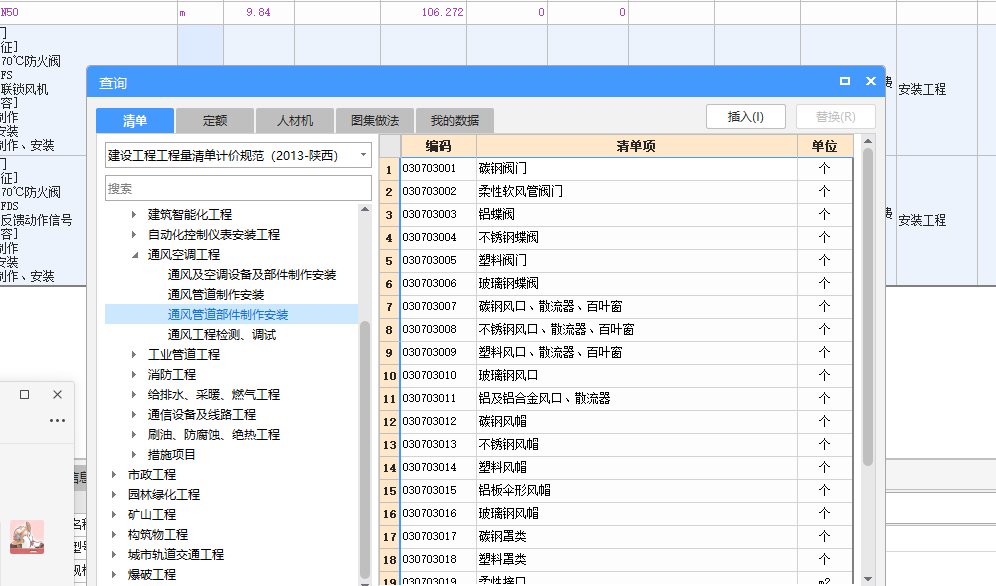Select row 铝蝶阀
This screenshot has height=586, width=996.
[x=616, y=215]
